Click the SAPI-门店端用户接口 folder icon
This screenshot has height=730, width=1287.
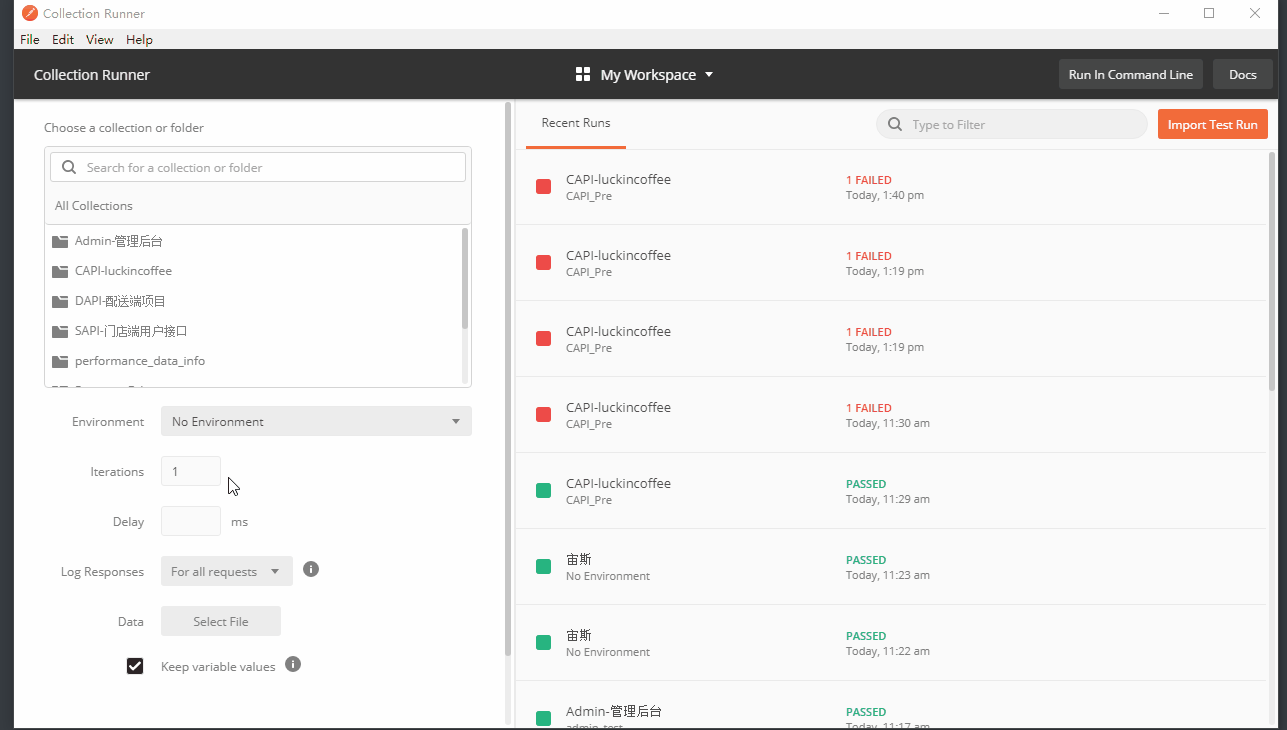(60, 331)
